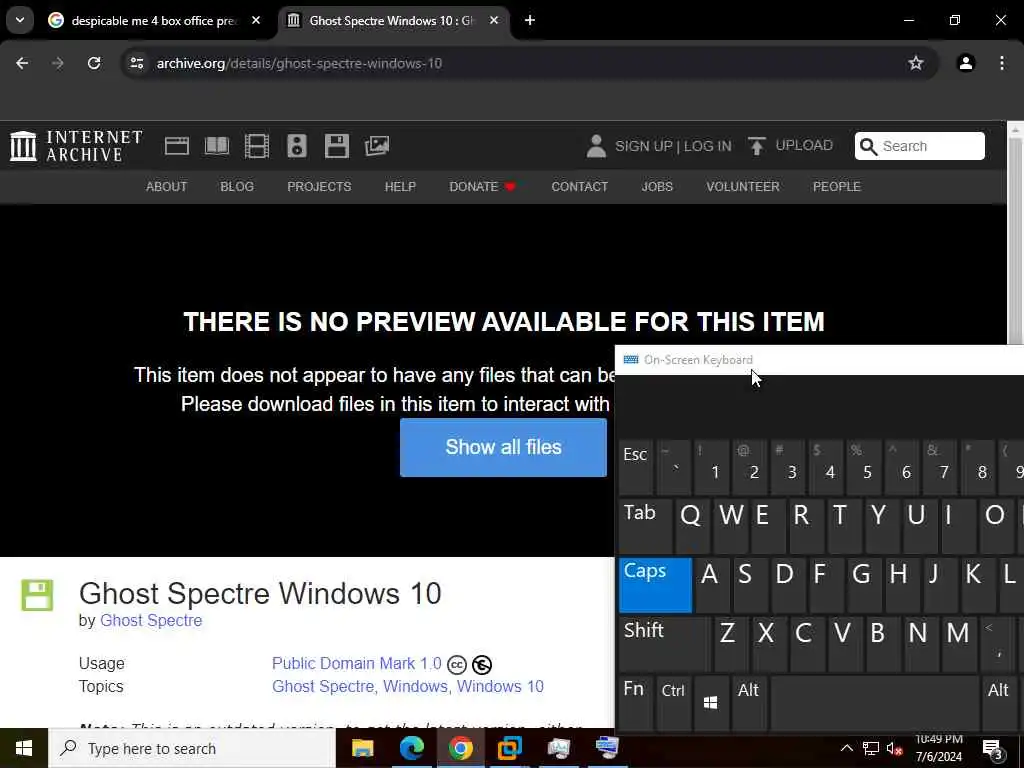Open File Explorer from taskbar
This screenshot has width=1024, height=768.
pyautogui.click(x=362, y=748)
